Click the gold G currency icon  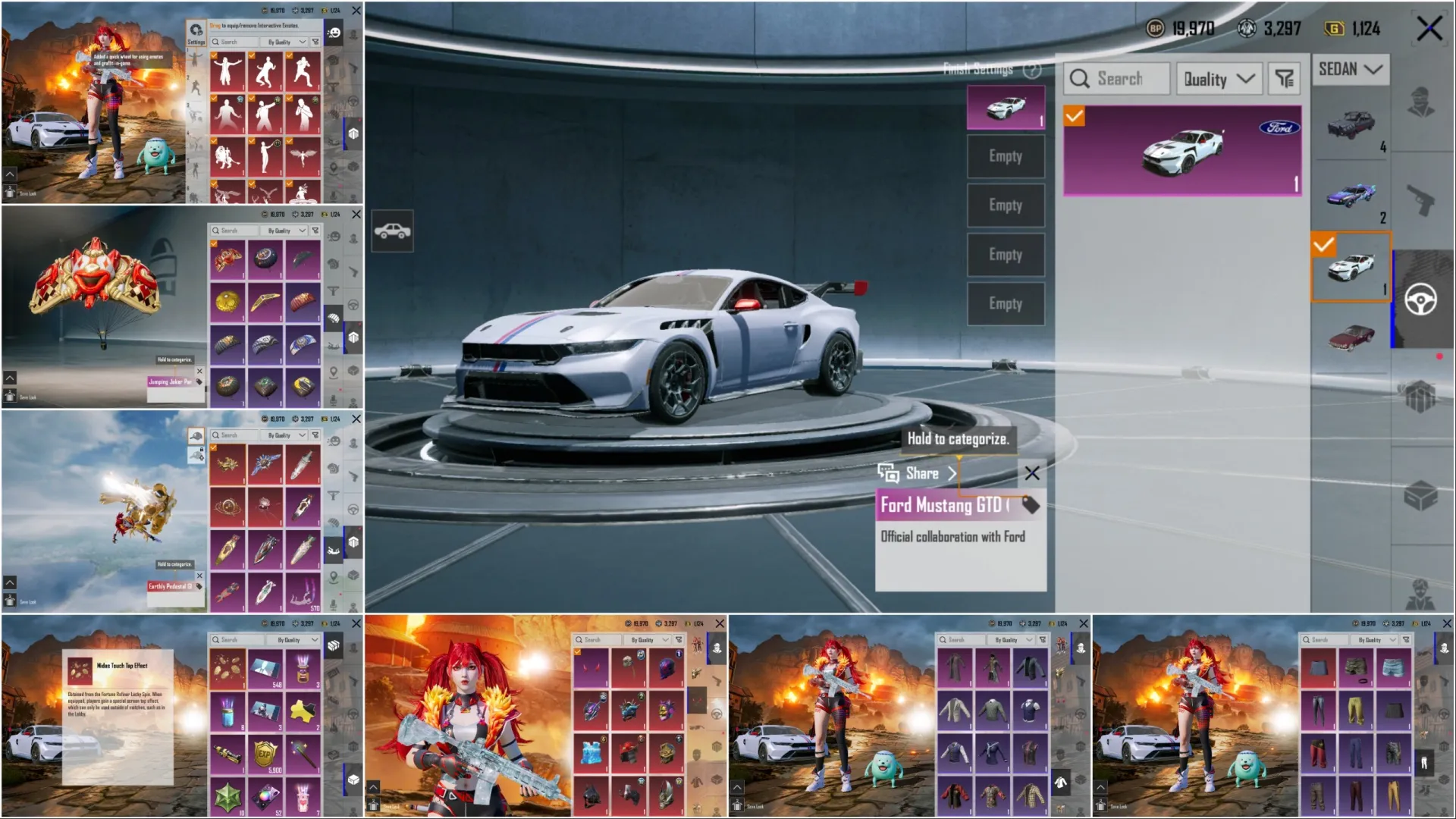coord(1334,29)
